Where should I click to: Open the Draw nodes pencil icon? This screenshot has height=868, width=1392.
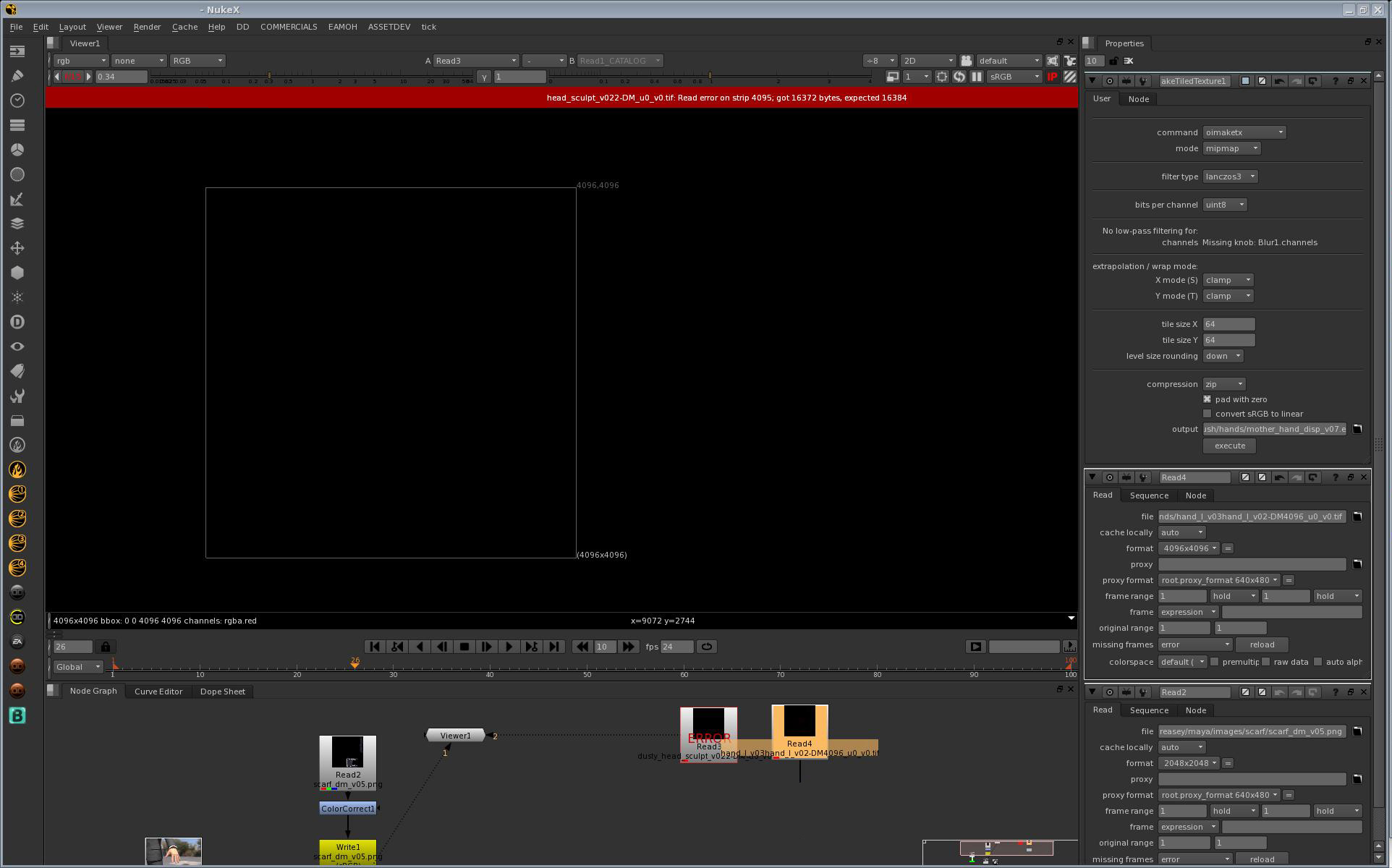tap(17, 76)
